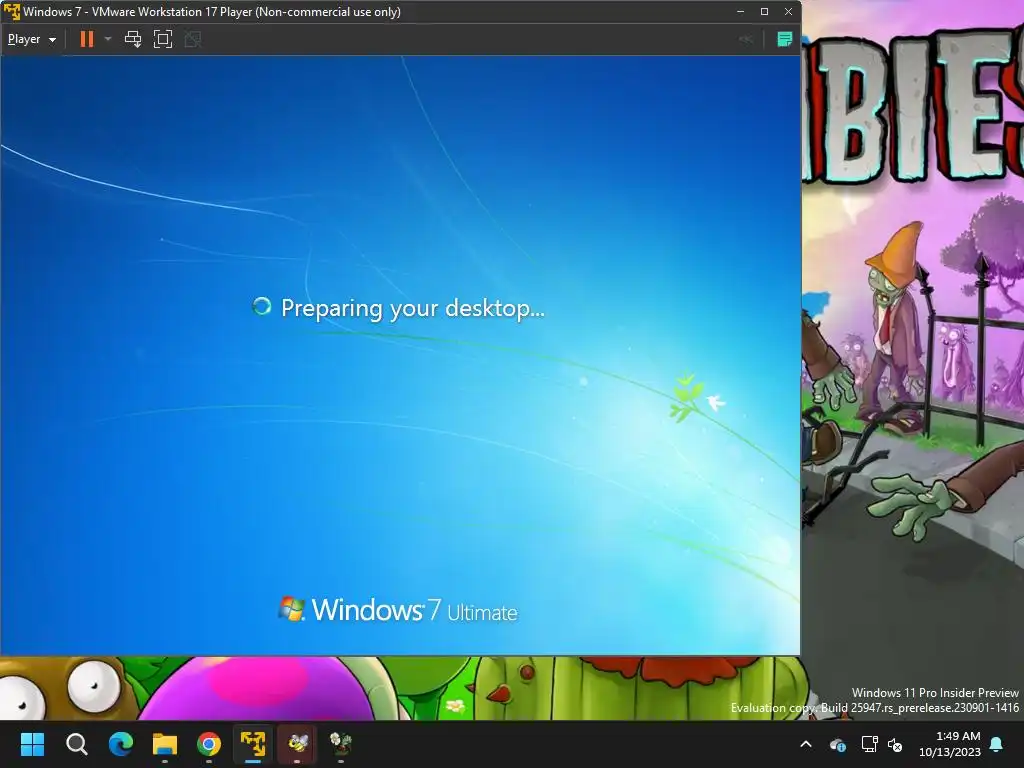Open the green VMware message log icon

[784, 39]
